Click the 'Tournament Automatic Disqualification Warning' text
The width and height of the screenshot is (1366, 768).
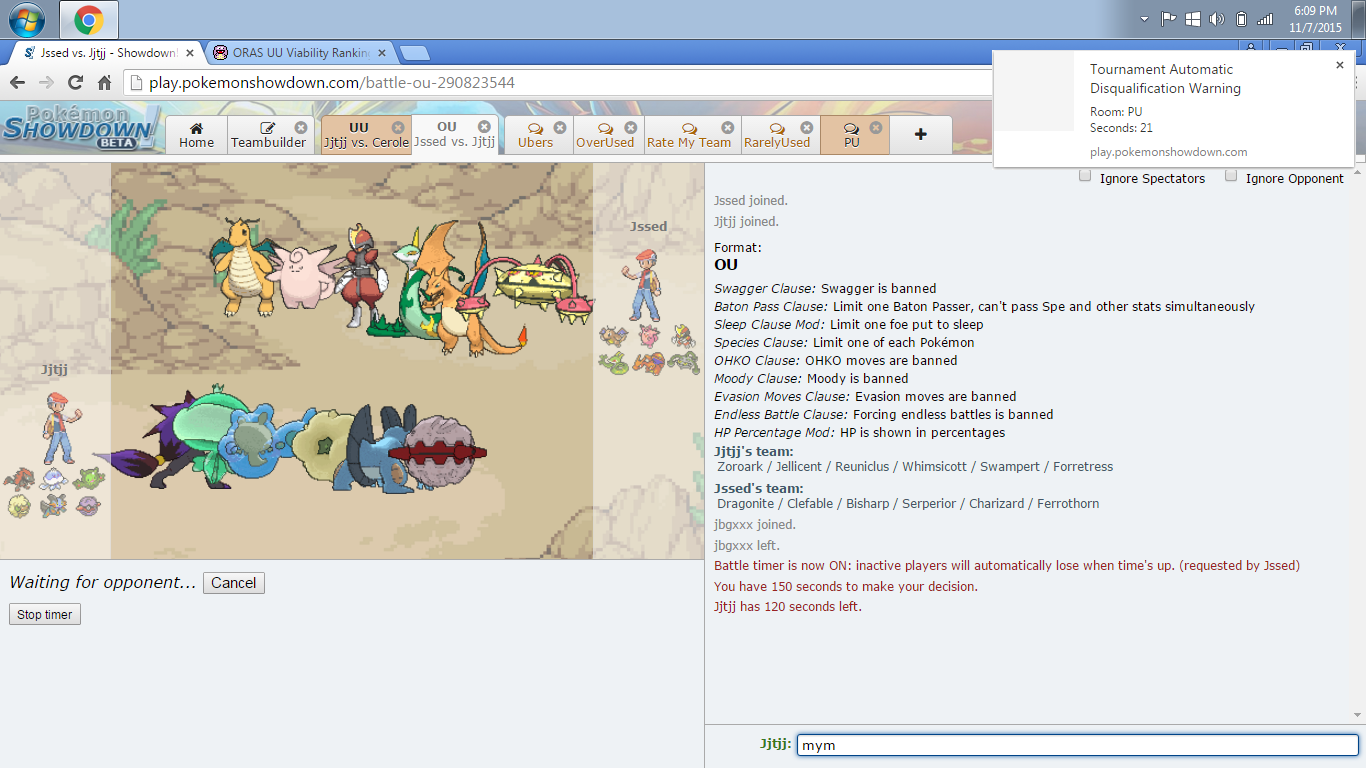[x=1165, y=79]
